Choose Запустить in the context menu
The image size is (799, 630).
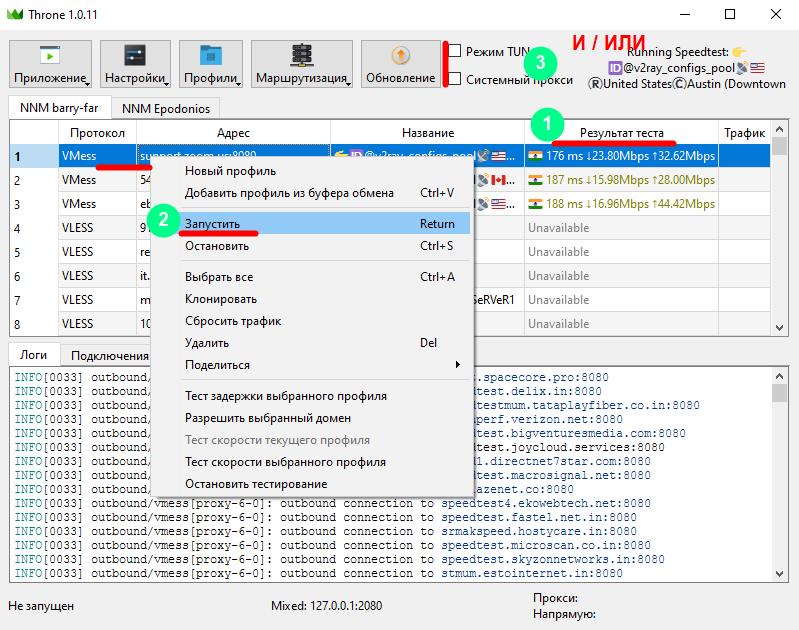coord(212,224)
